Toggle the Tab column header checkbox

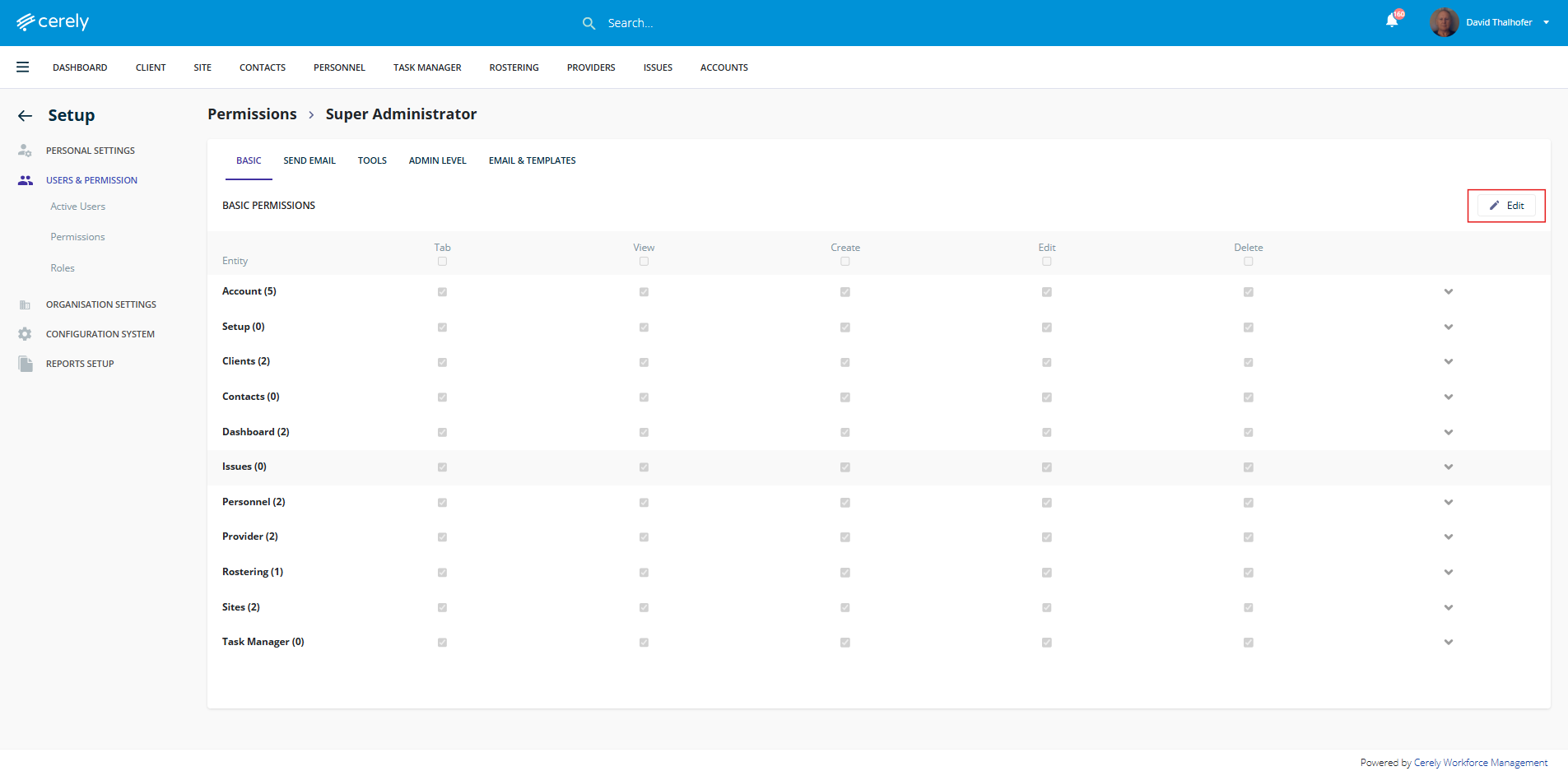point(442,262)
